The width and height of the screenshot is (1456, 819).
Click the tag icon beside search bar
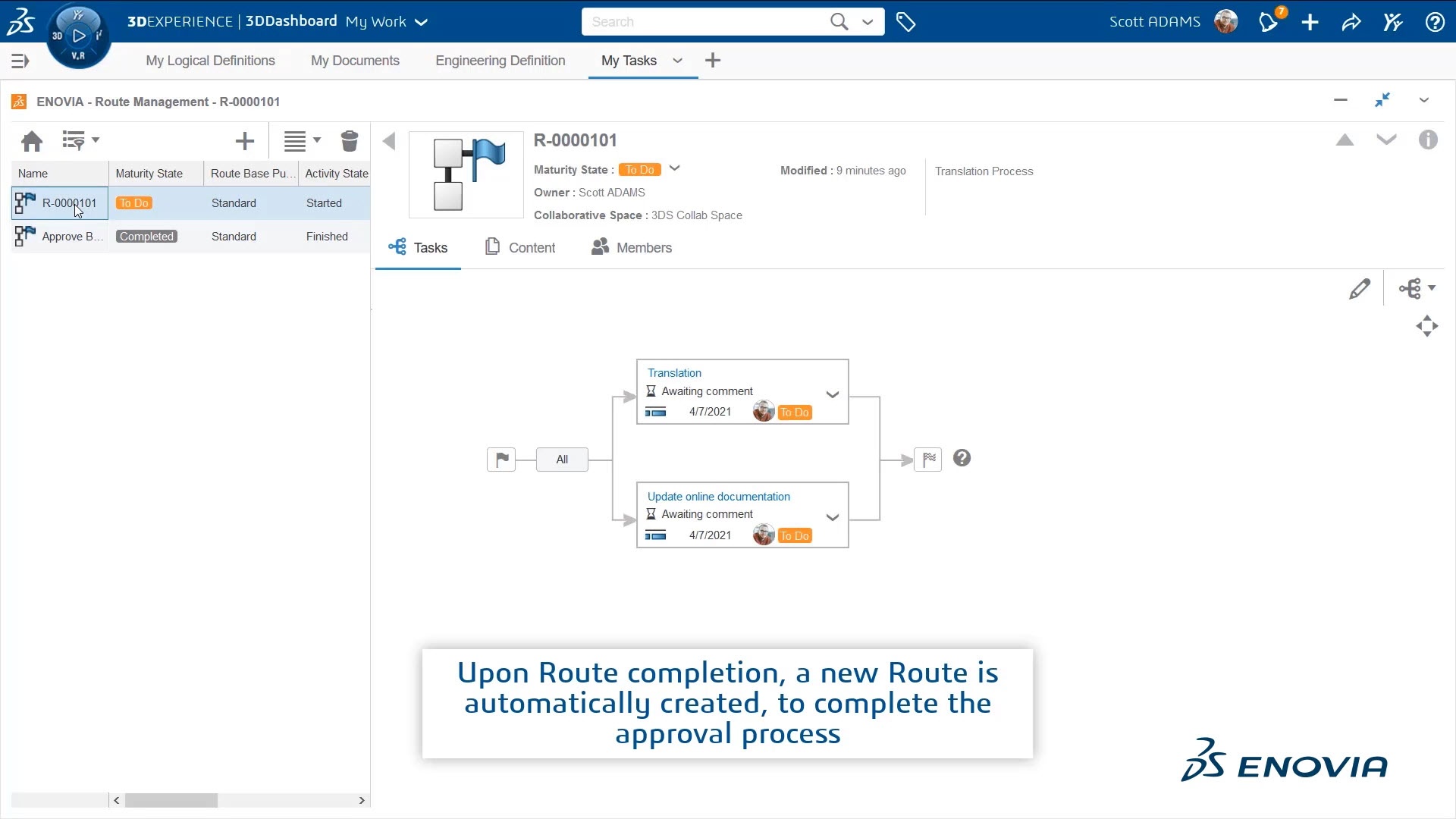coord(905,22)
